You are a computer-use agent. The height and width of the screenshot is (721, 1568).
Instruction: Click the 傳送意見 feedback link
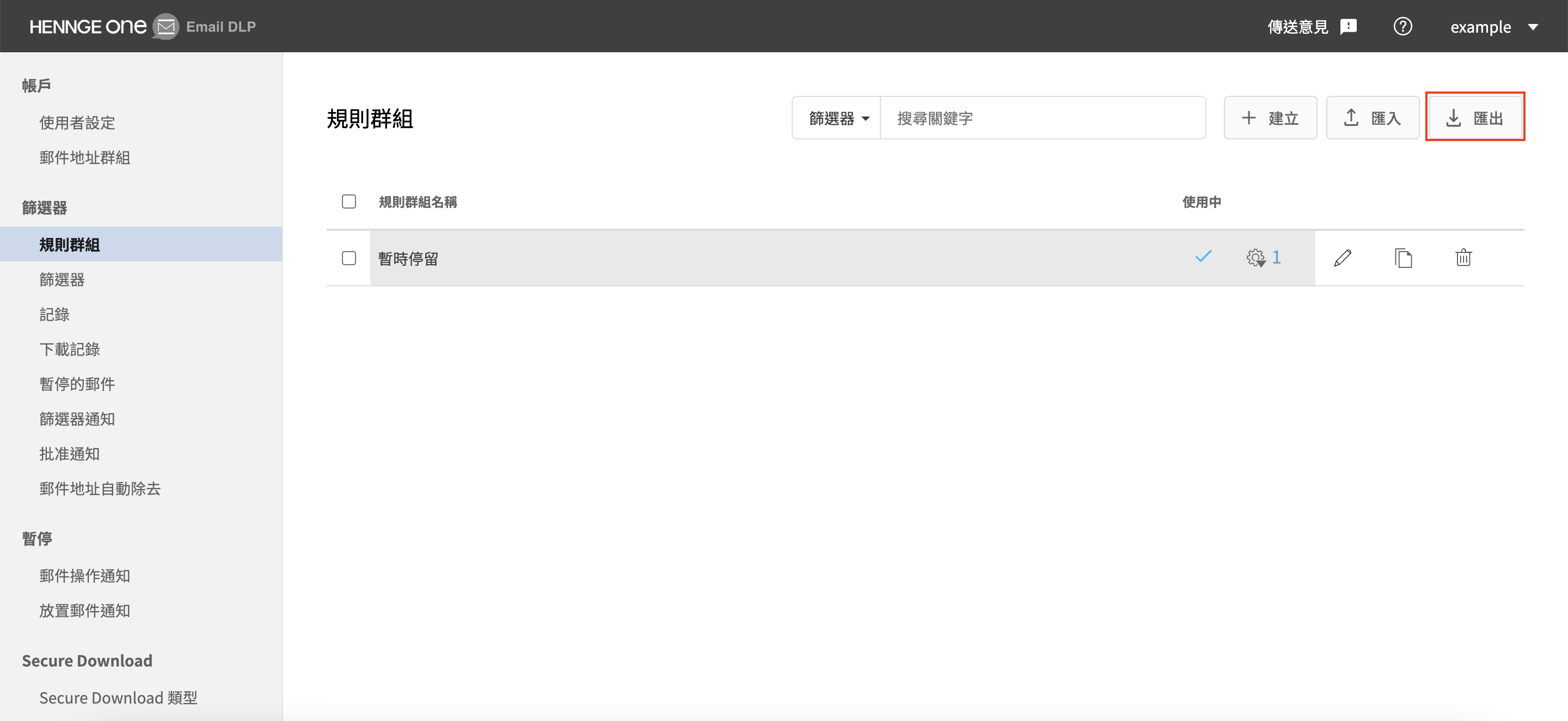pyautogui.click(x=1312, y=27)
